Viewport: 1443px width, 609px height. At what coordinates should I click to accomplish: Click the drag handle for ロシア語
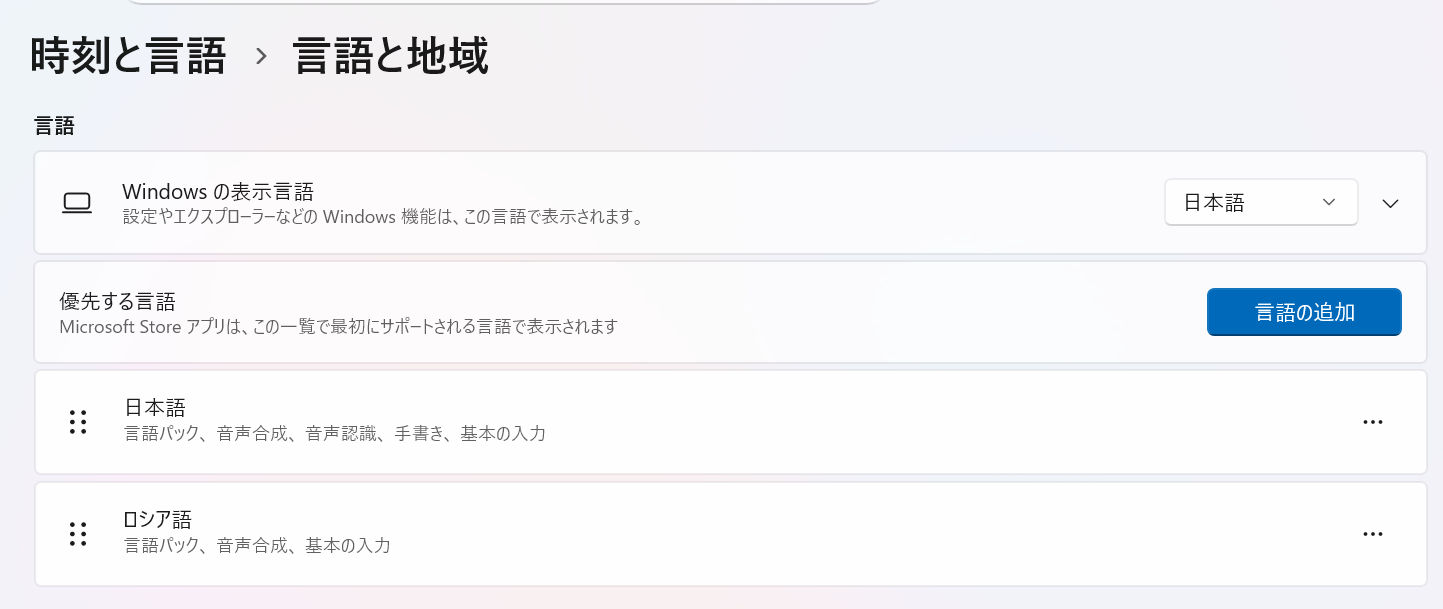[x=78, y=534]
